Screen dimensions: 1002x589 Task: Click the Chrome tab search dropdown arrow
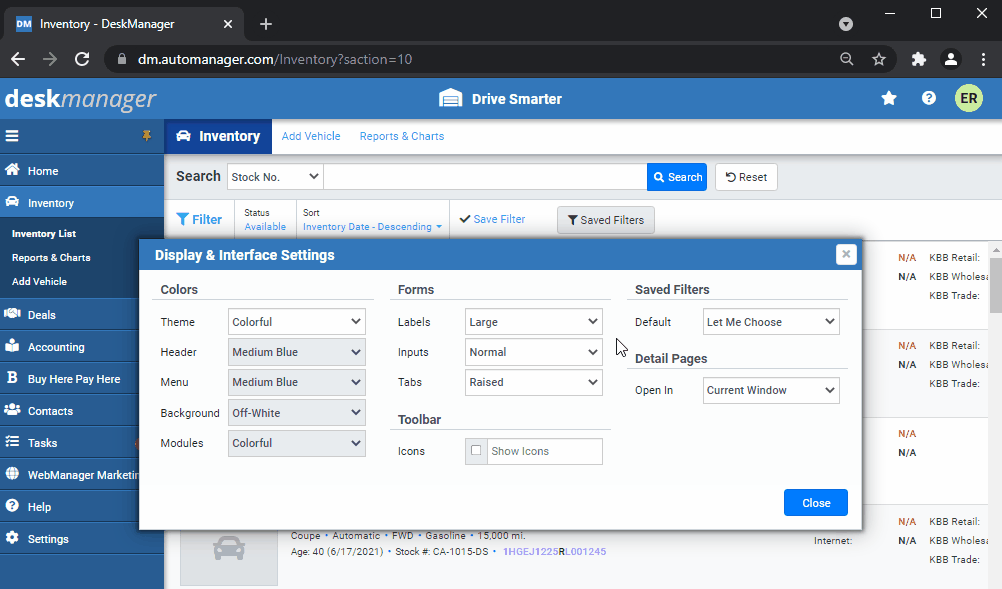coord(845,24)
